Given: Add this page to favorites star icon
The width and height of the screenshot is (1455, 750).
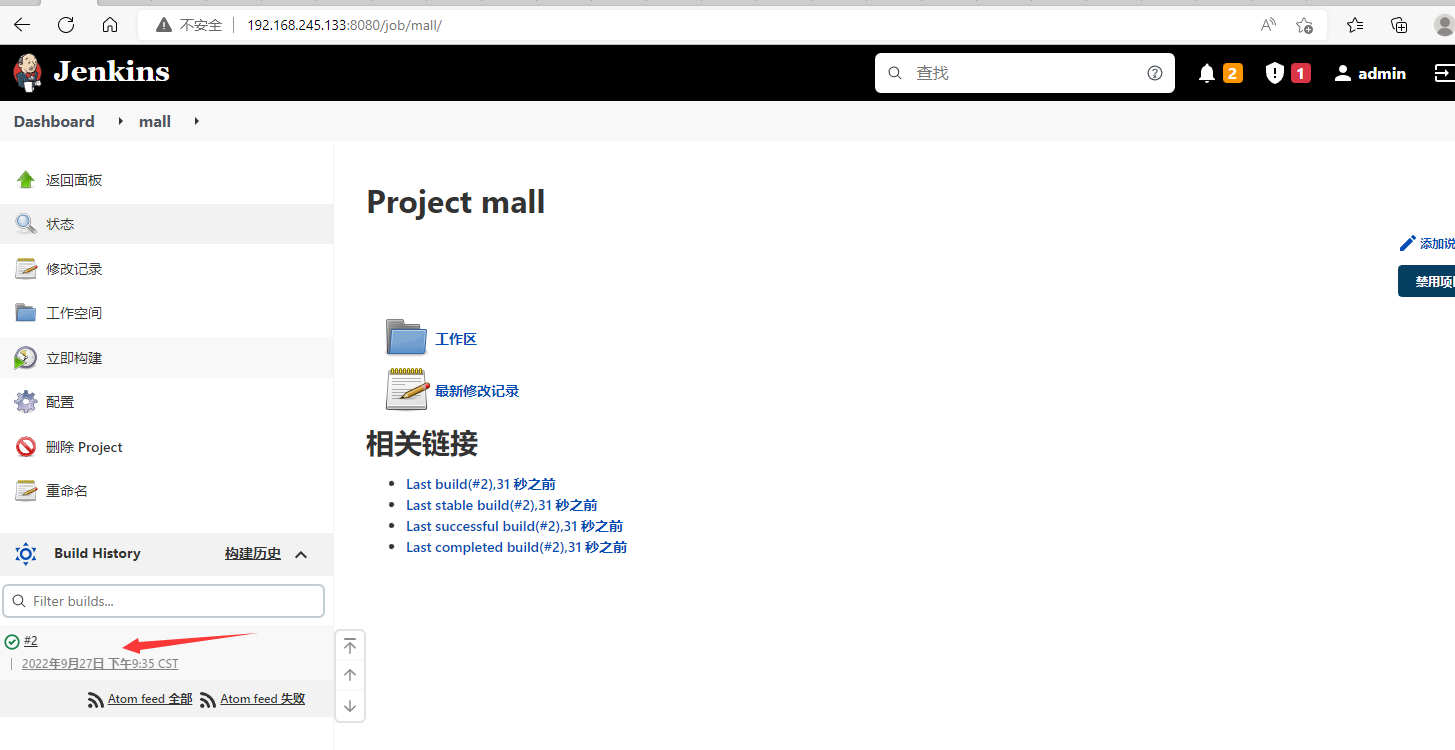Looking at the screenshot, I should [x=1304, y=25].
